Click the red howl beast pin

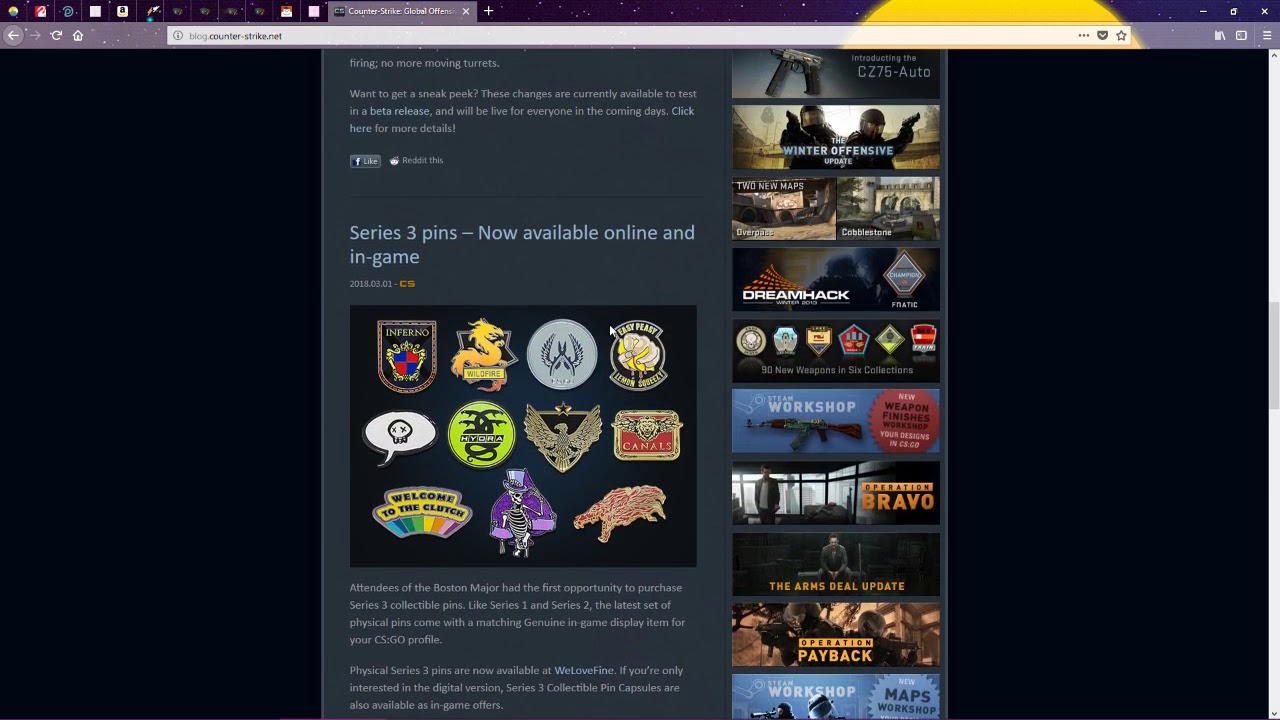click(x=620, y=513)
